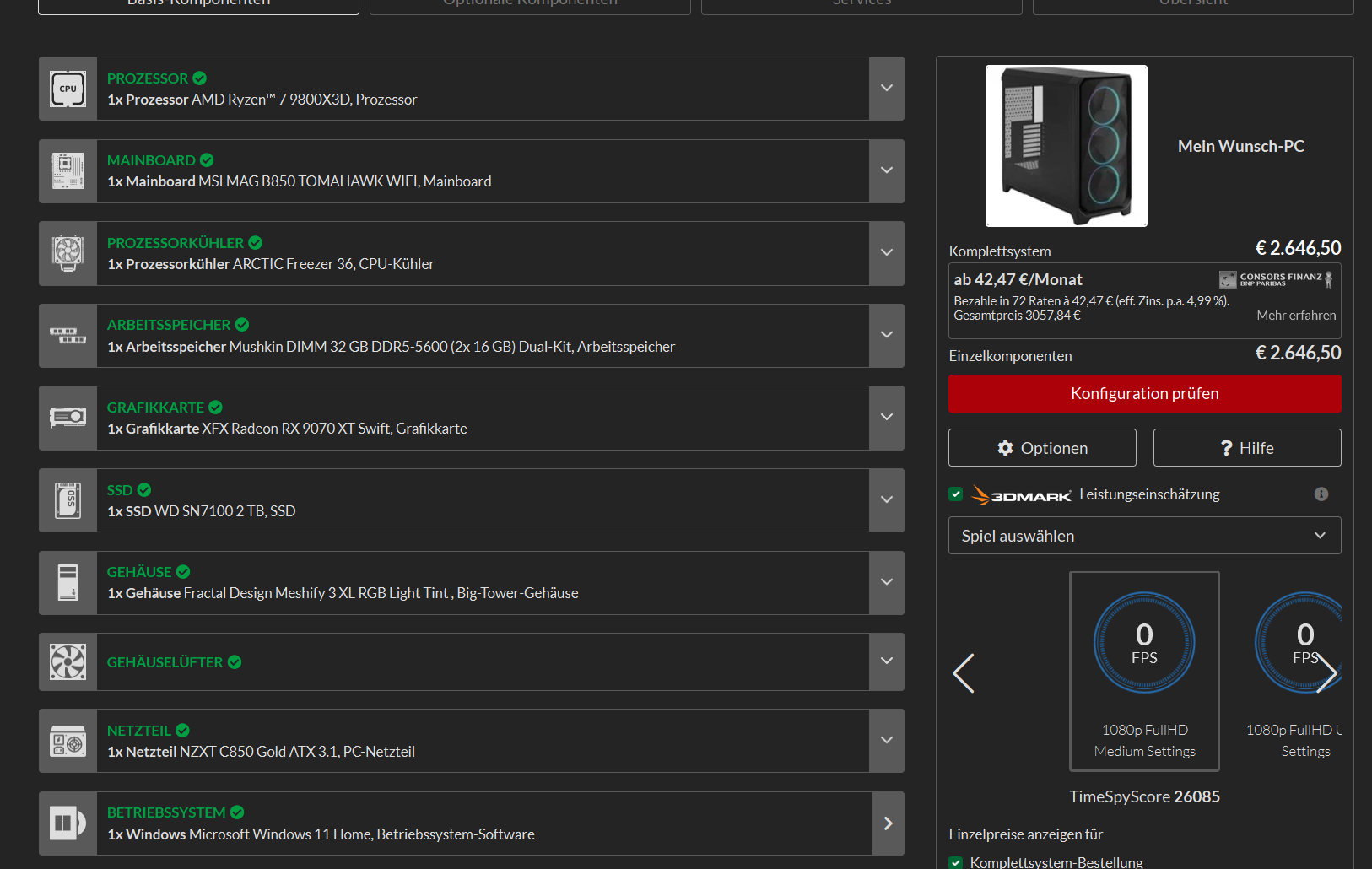Expand the Prozessorkühler row chevron
This screenshot has width=1372, height=869.
click(887, 253)
